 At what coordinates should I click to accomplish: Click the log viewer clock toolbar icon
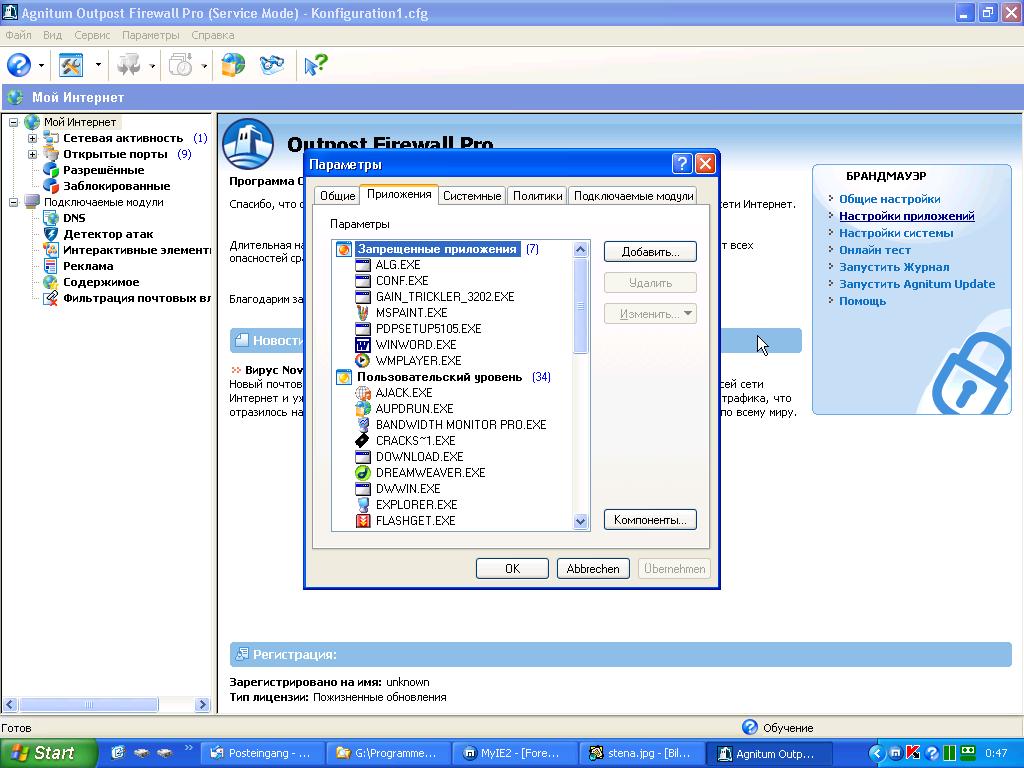181,65
